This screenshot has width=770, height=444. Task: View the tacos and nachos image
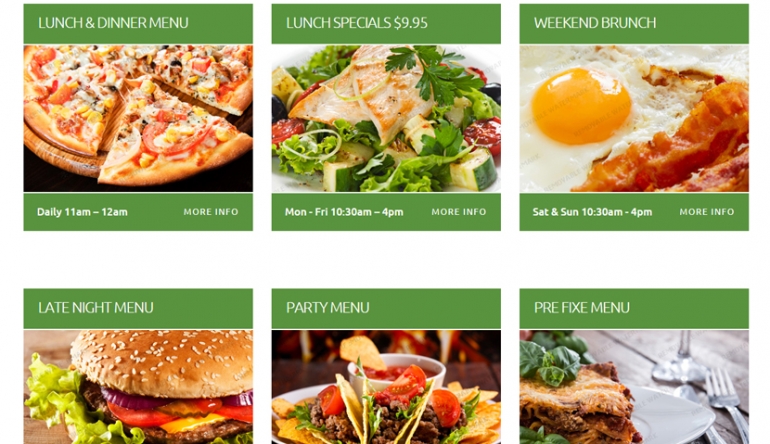(386, 387)
